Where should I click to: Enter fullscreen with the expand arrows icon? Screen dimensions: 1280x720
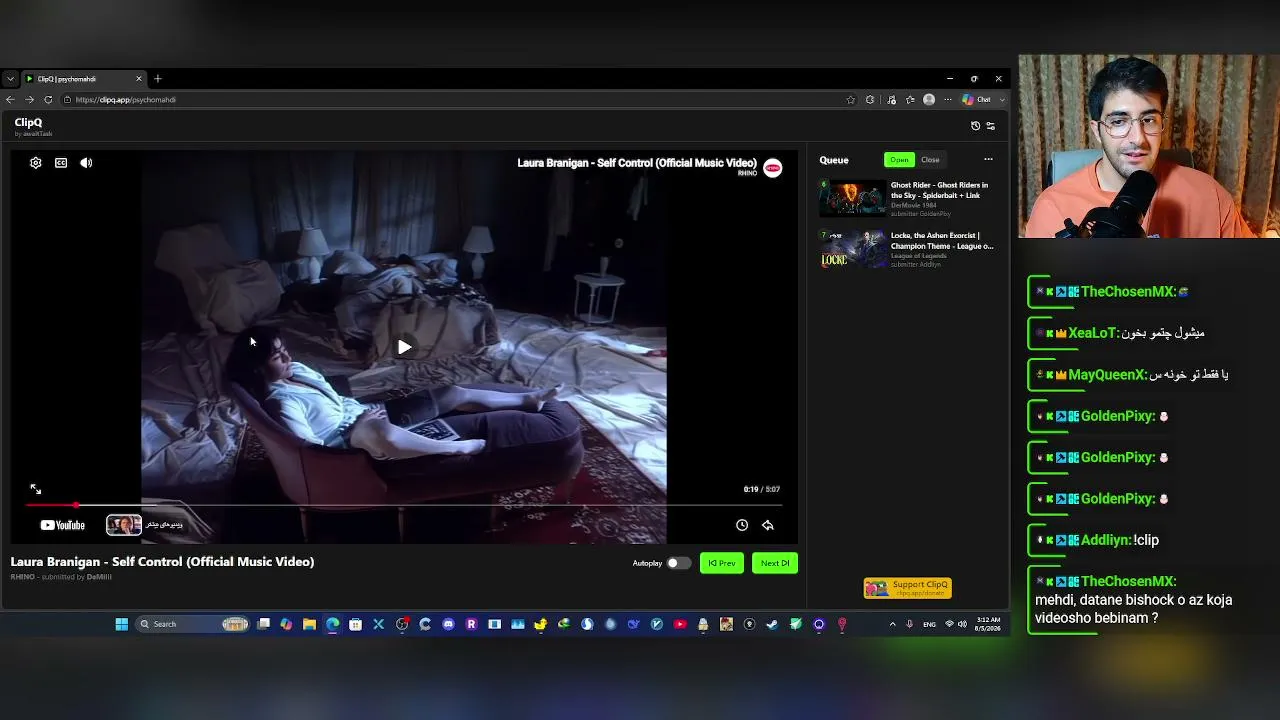tap(35, 489)
